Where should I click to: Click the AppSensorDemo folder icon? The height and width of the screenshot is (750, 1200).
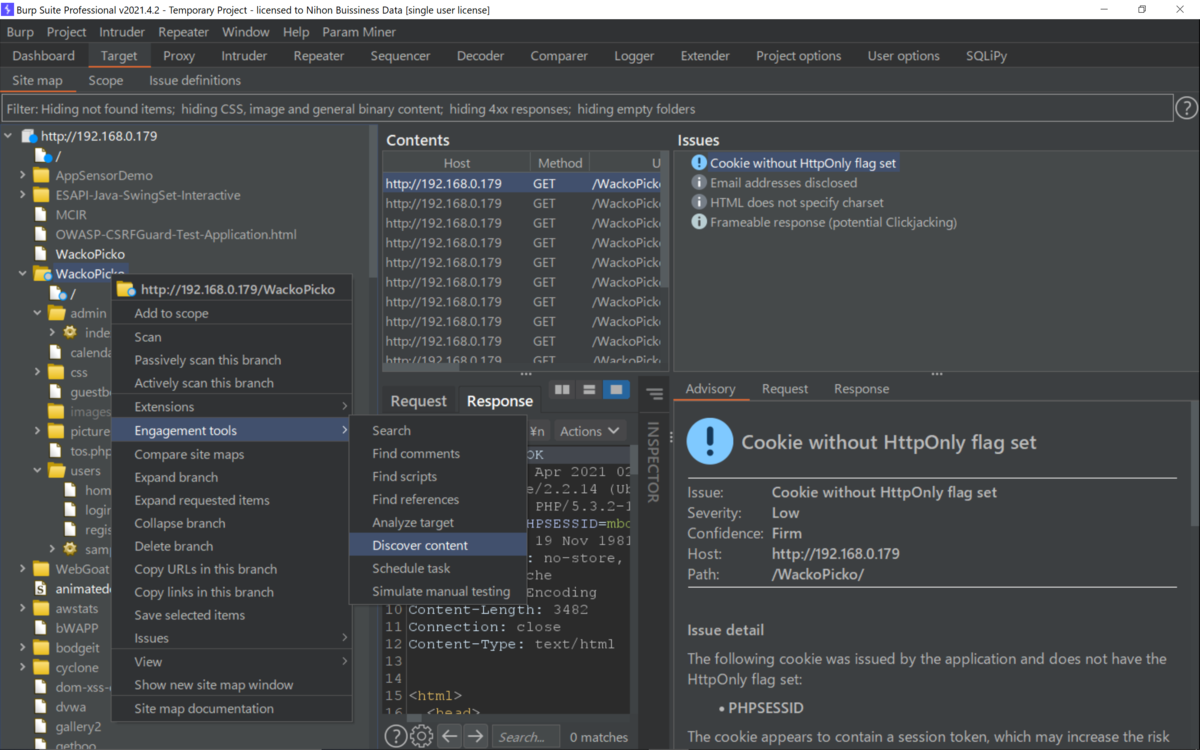(x=41, y=175)
